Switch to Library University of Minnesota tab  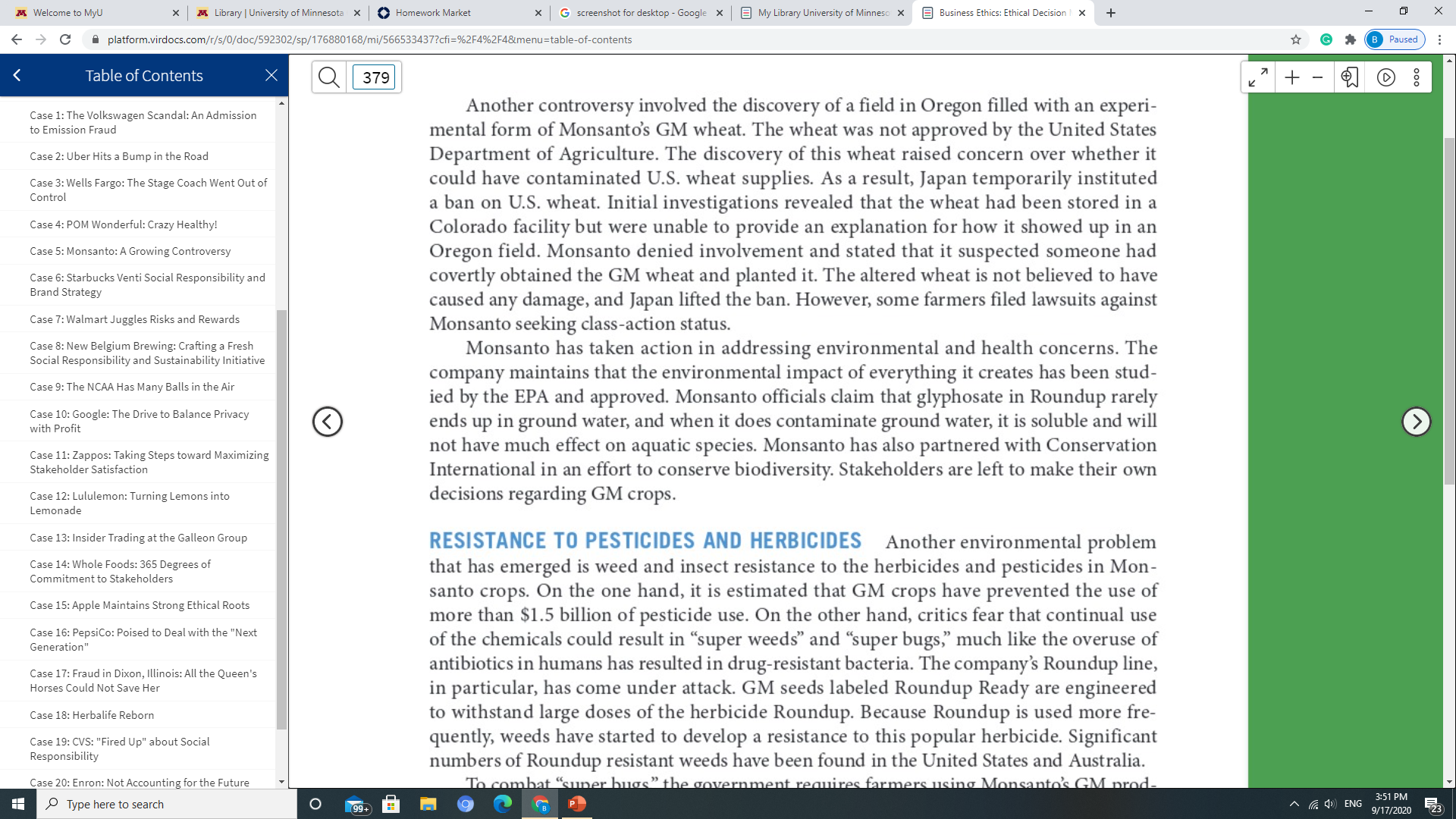276,13
